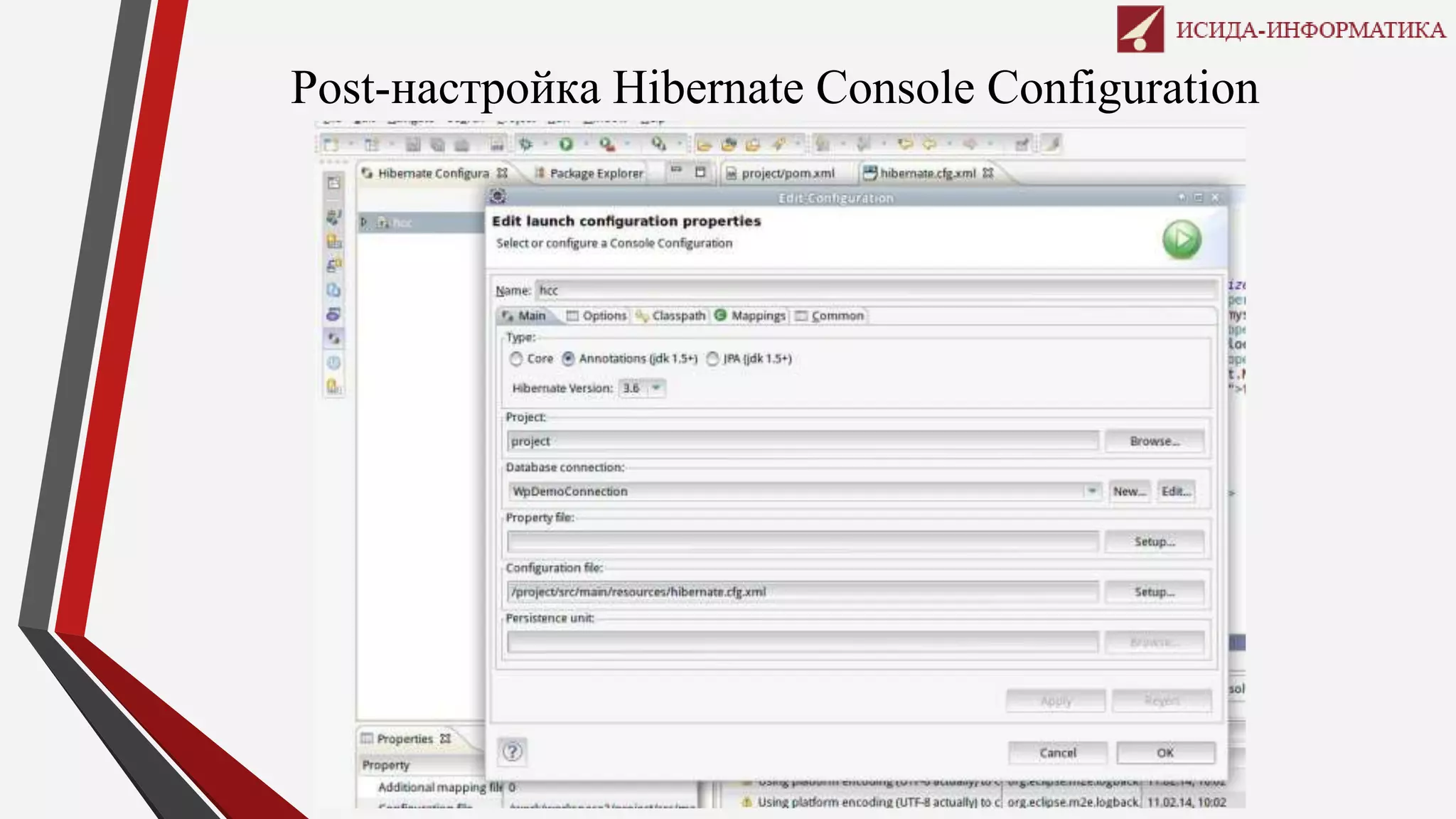Screen dimensions: 1456x819
Task: Click the Configuration file path field
Action: point(803,591)
